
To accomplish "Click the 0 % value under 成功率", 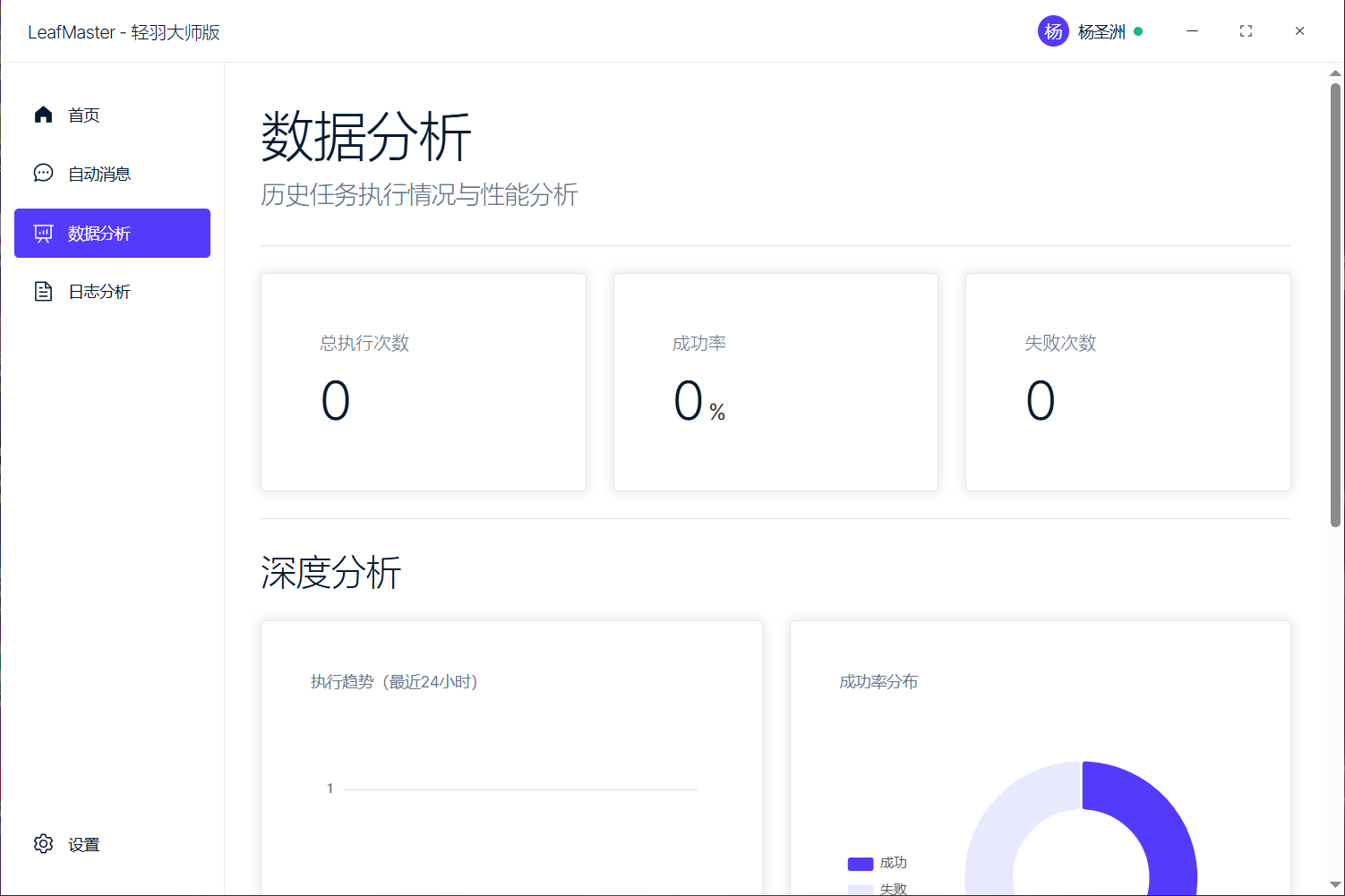I will coord(699,400).
